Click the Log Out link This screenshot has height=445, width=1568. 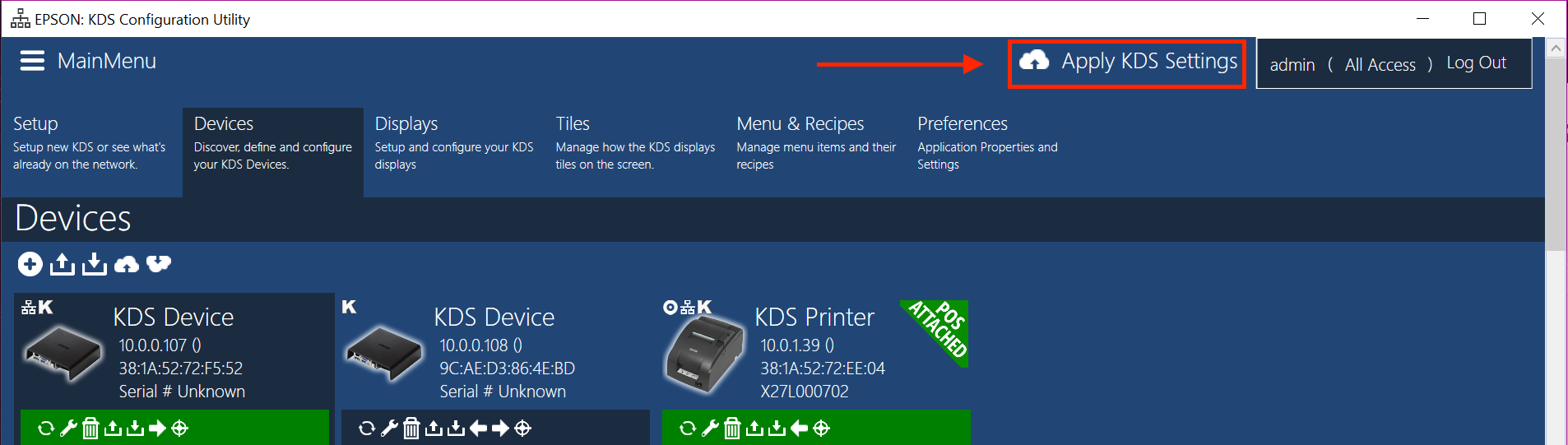click(x=1476, y=63)
